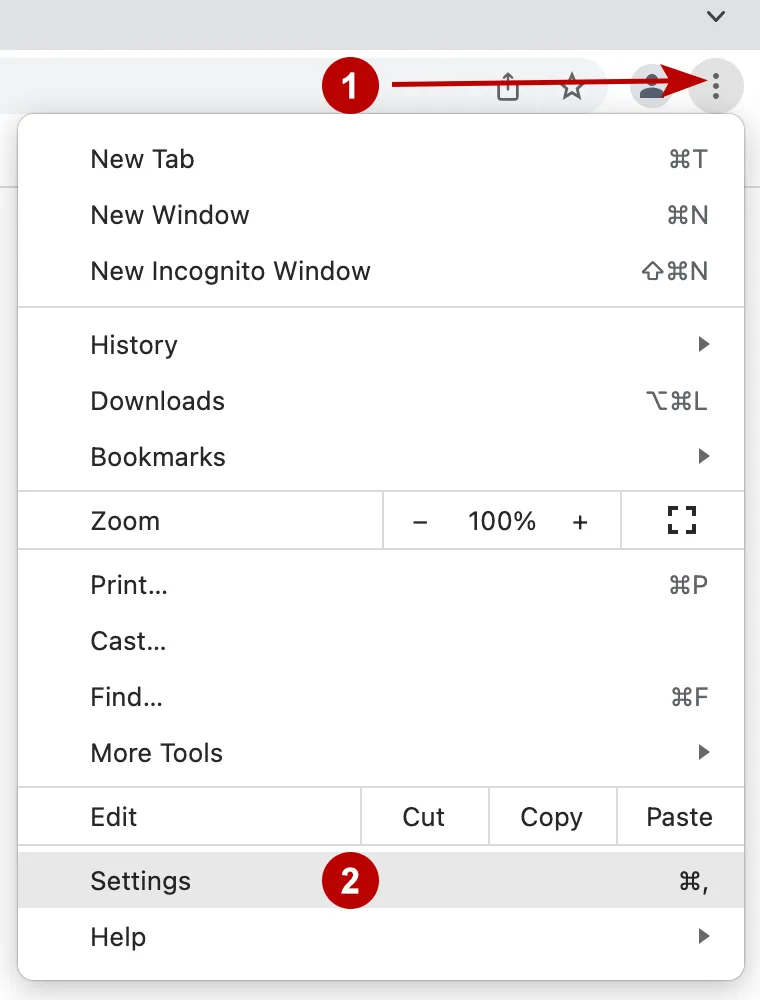Screen dimensions: 760x1000
Task: Open the Print dialog
Action: tap(129, 585)
